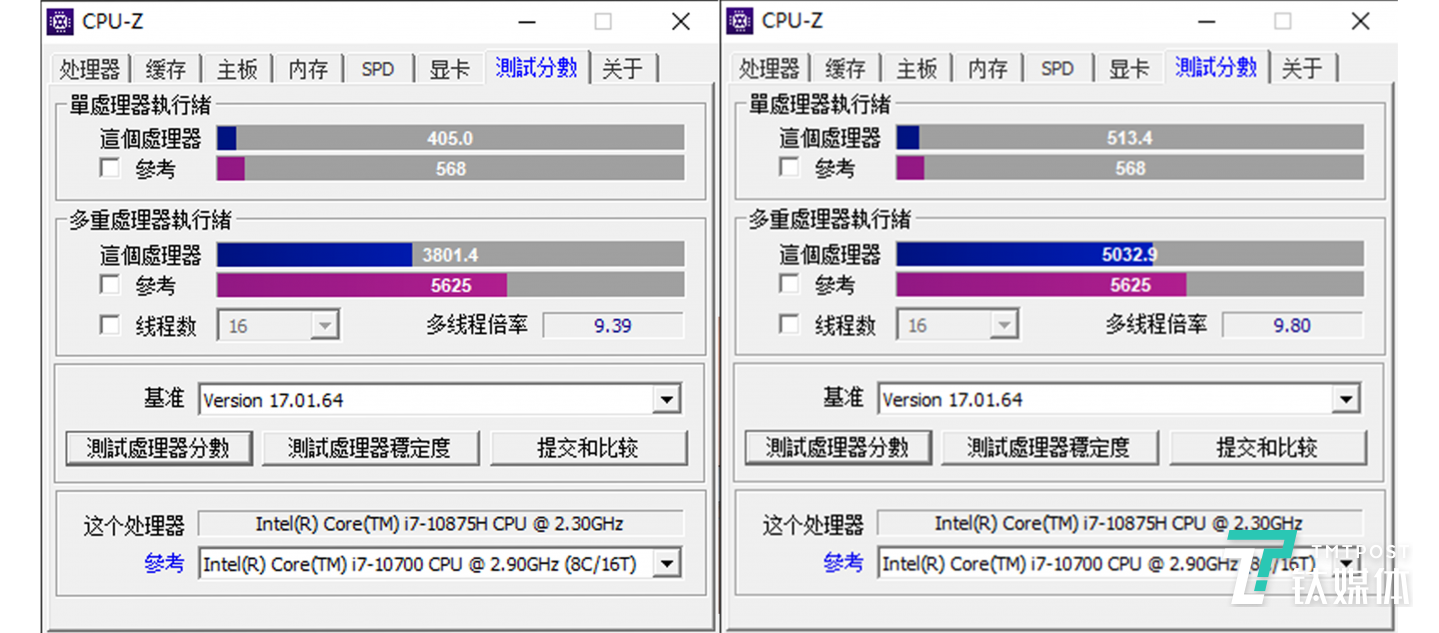Image resolution: width=1439 pixels, height=633 pixels.
Task: Switch to the SPD tab in the right window
Action: 1057,68
